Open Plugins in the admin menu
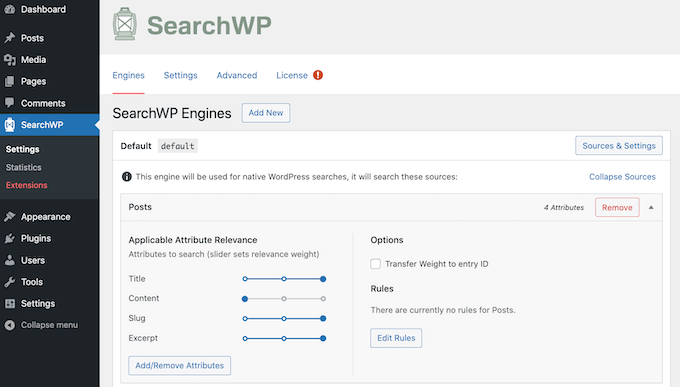The height and width of the screenshot is (387, 680). (x=36, y=238)
